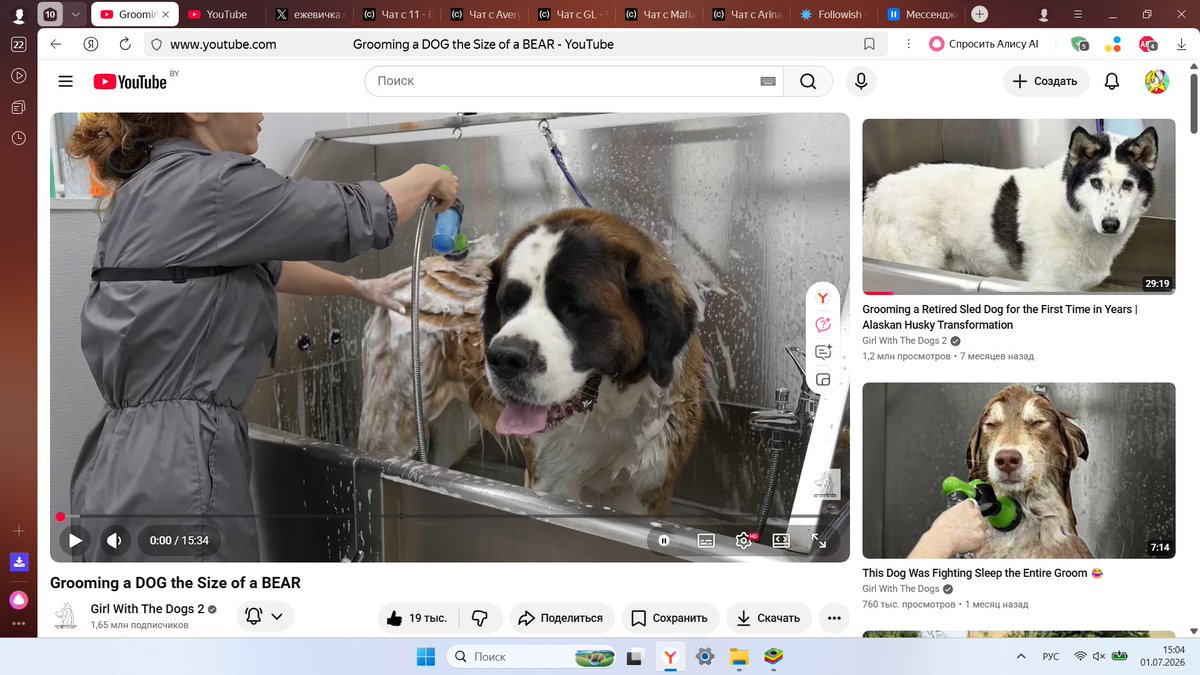1200x675 pixels.
Task: Show hidden system tray icons chevron
Action: (x=1020, y=657)
